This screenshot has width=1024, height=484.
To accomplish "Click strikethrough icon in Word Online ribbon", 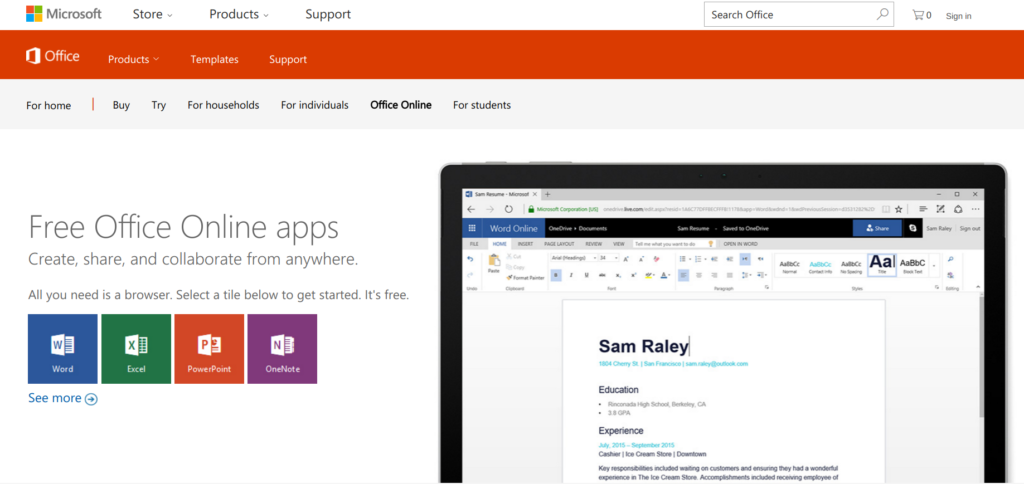I will coord(602,275).
